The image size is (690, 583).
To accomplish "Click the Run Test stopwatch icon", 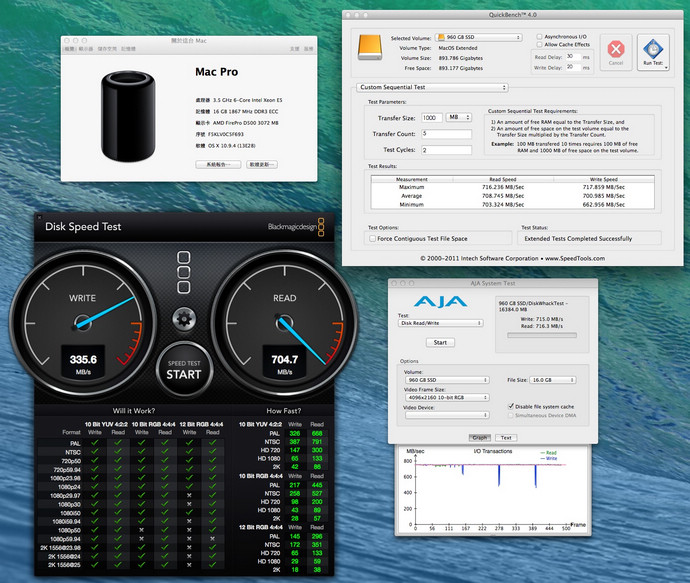I will pos(653,48).
